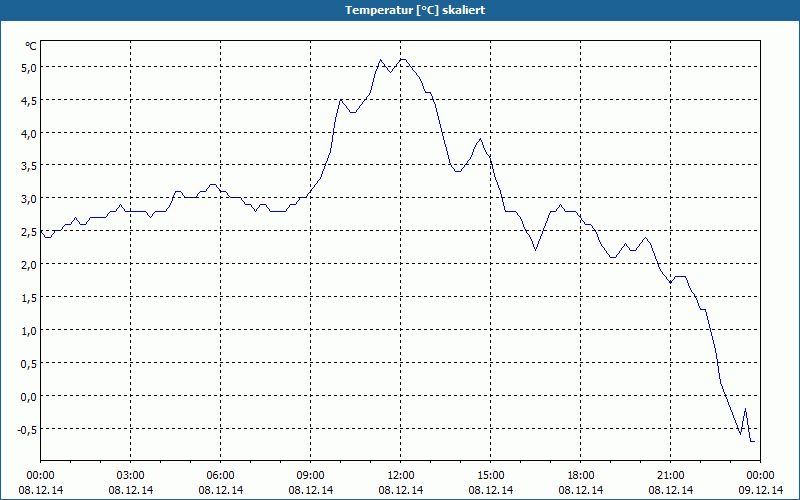Click the '08.12.14' date under 09:00
The image size is (800, 500).
(311, 490)
